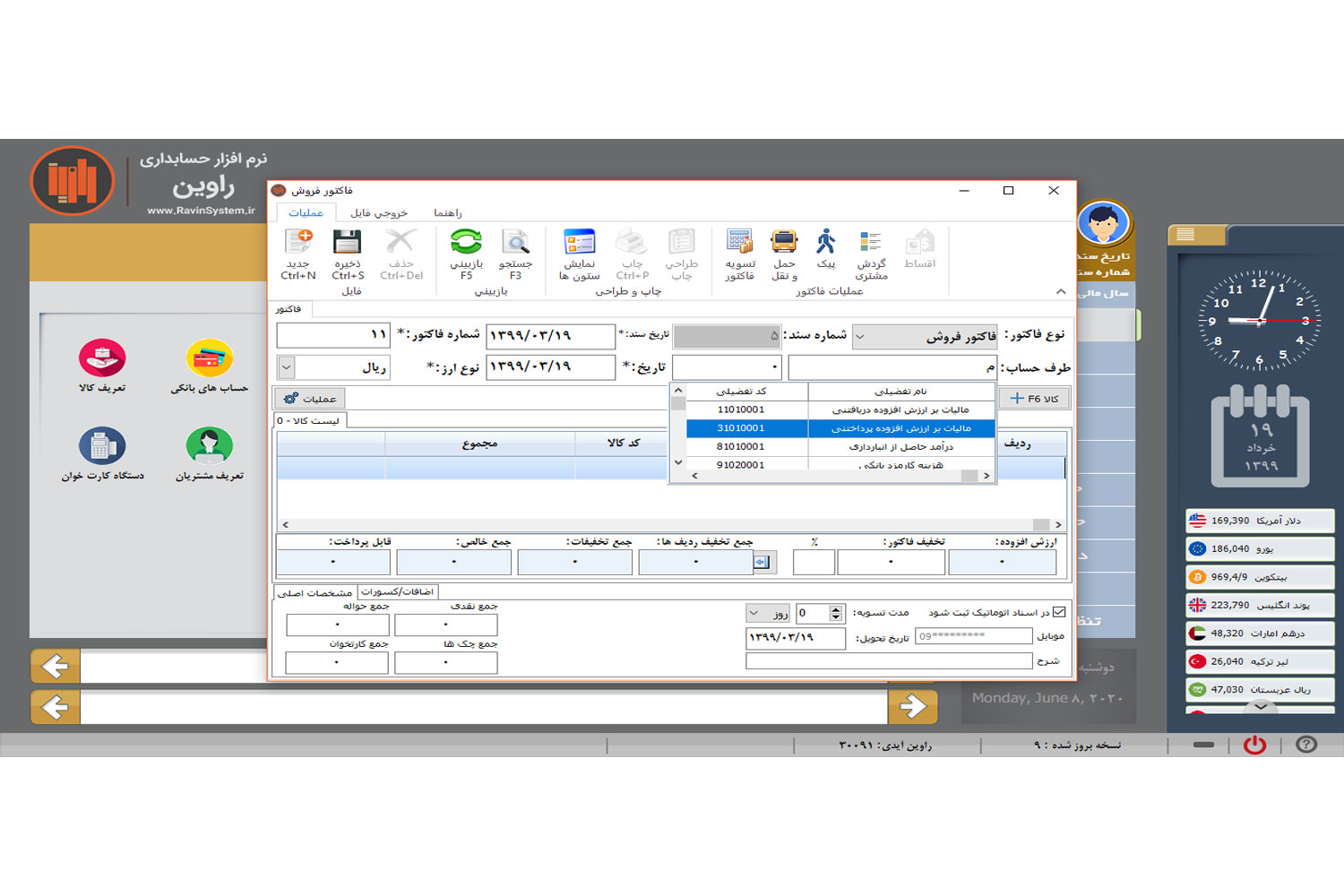Open the نوع فاکتور dropdown

[860, 337]
